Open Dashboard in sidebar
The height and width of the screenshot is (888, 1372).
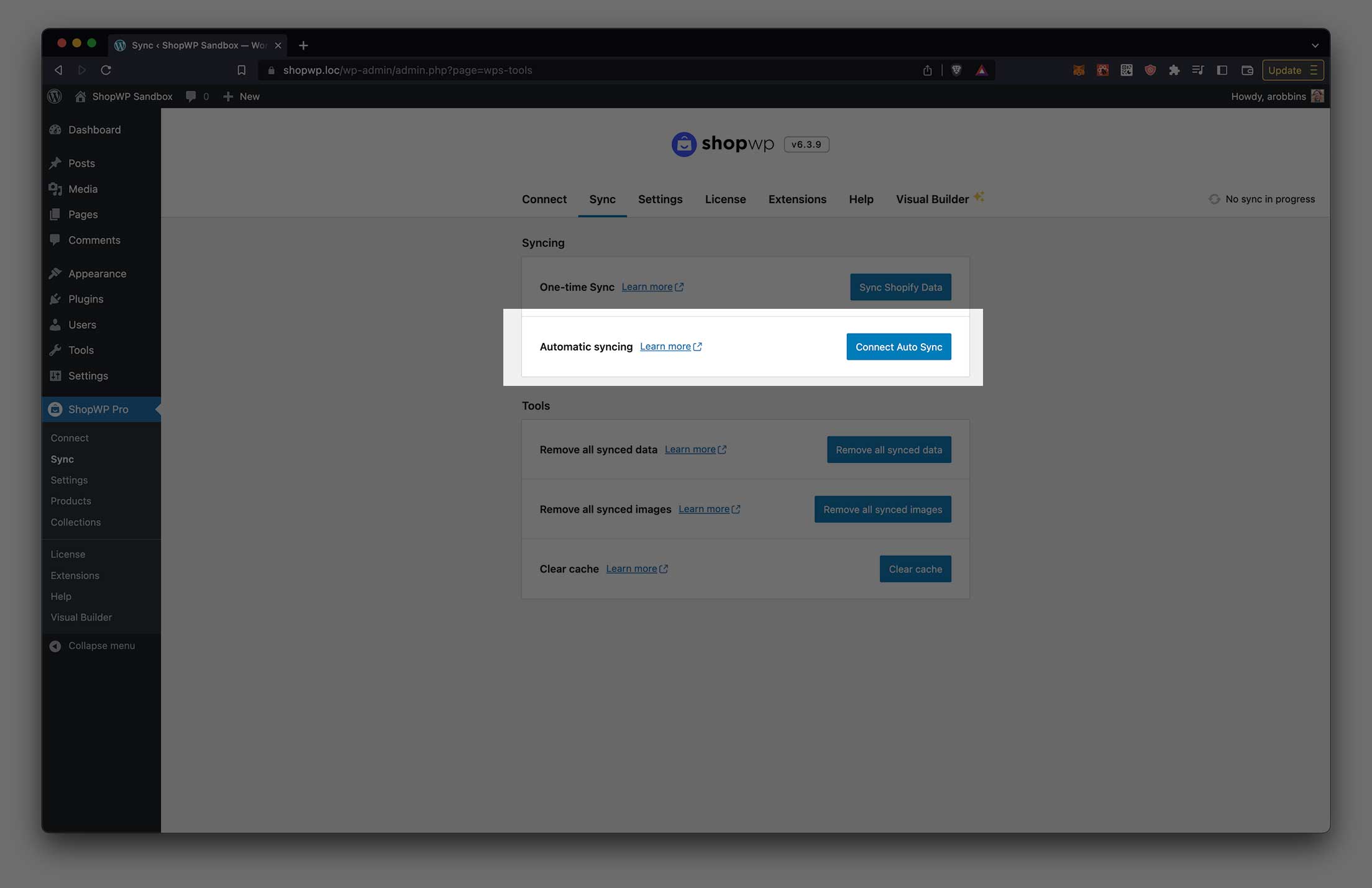pos(101,130)
